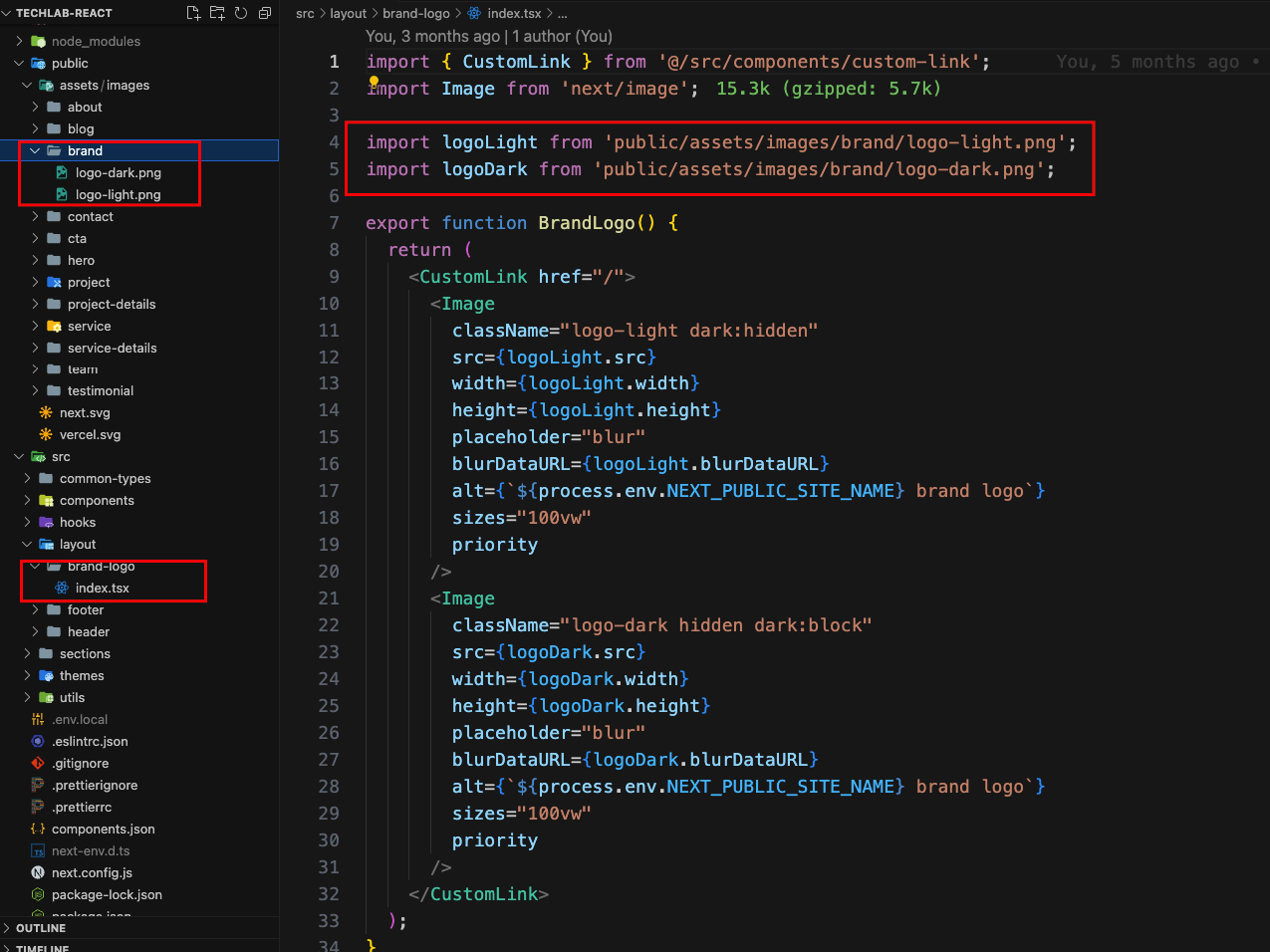Collapse the brand folder
This screenshot has height=952, width=1270.
coord(36,151)
